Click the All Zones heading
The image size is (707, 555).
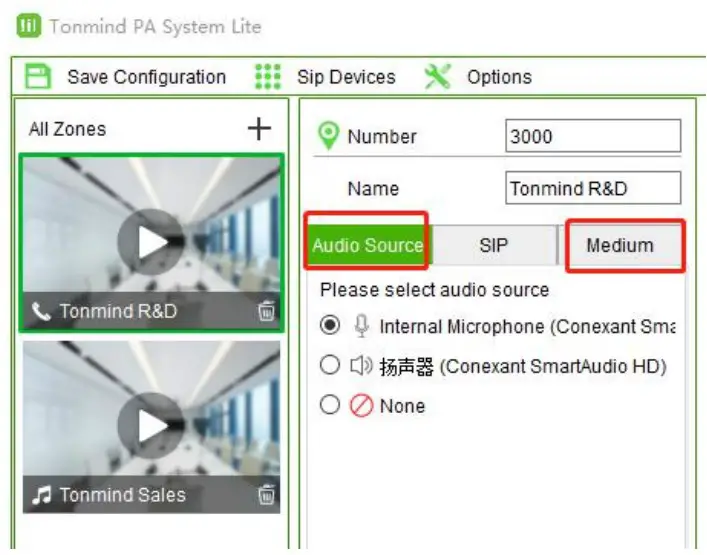click(68, 129)
